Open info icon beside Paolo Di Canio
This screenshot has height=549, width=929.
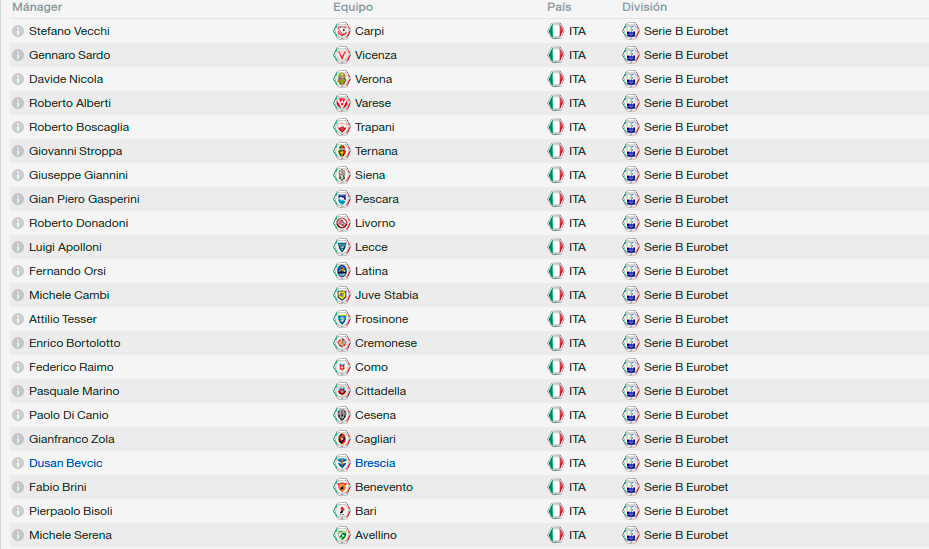pos(18,415)
